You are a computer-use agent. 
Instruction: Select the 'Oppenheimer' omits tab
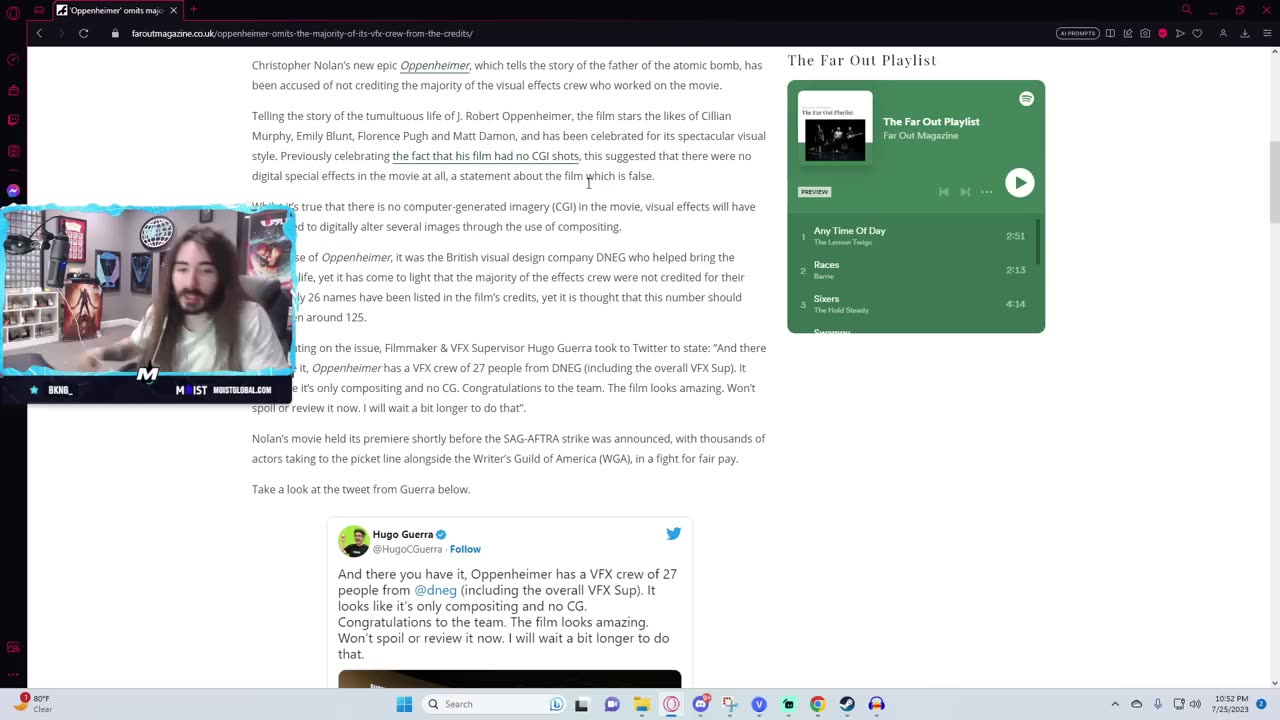(x=117, y=10)
